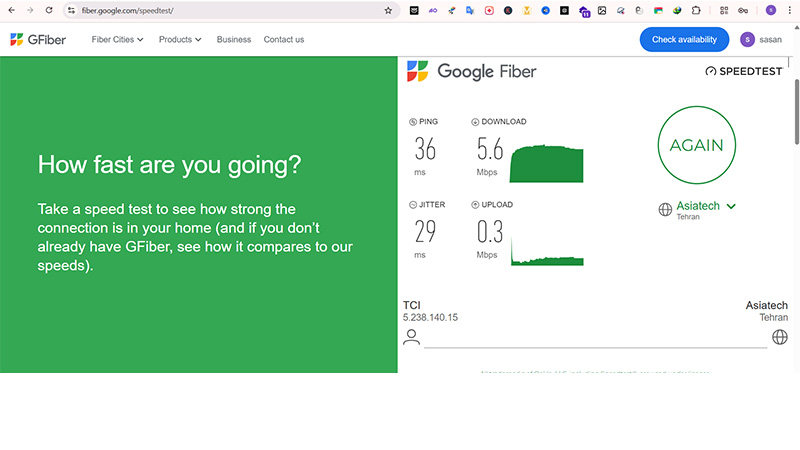Open the Chrome three-dot menu
This screenshot has height=450, width=800.
click(789, 10)
